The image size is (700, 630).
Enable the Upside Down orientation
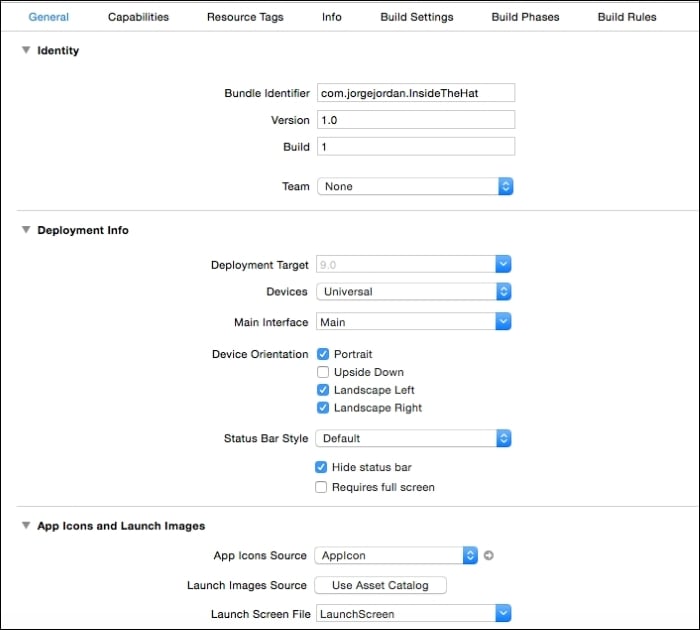pos(323,372)
